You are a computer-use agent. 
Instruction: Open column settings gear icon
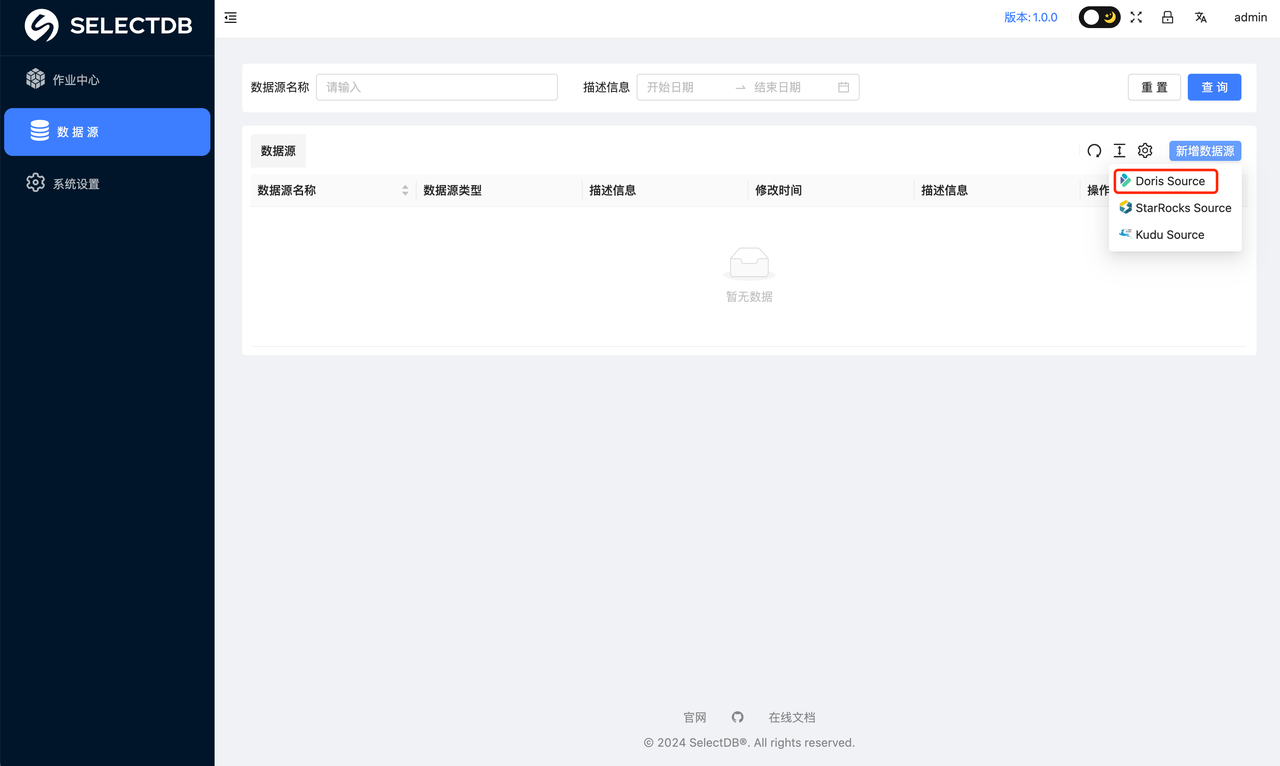tap(1145, 151)
